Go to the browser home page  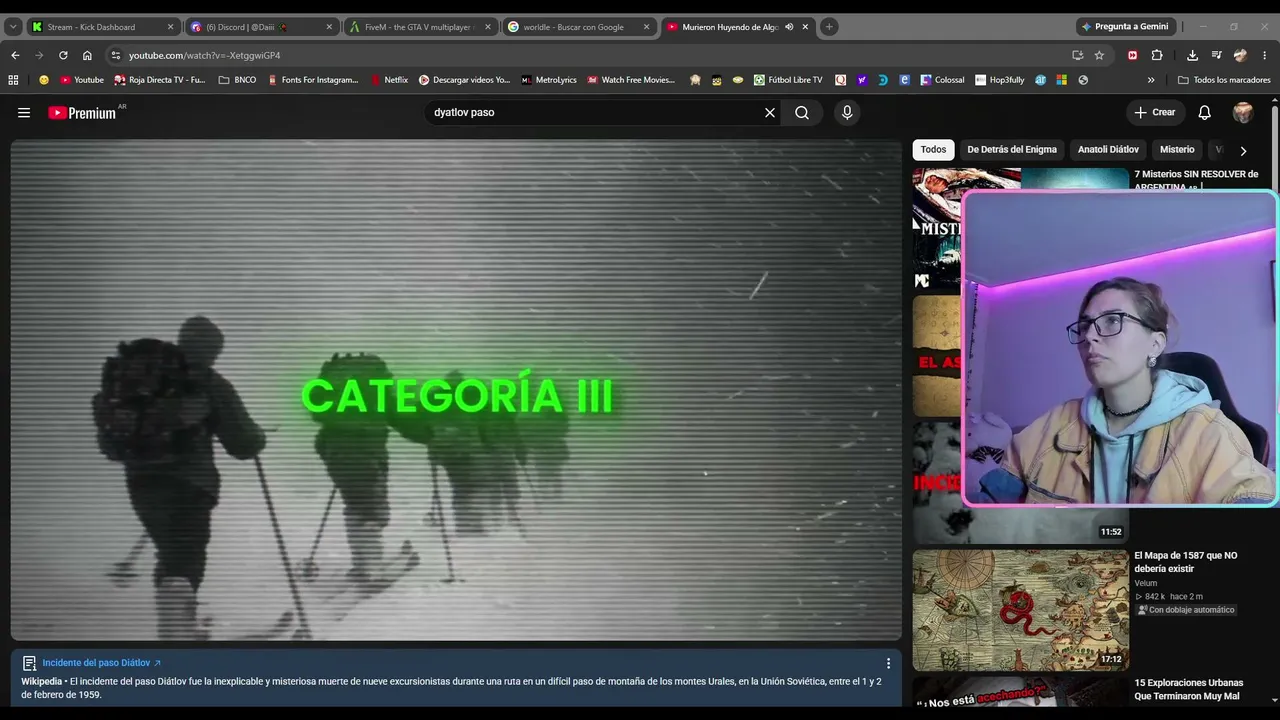pos(87,55)
